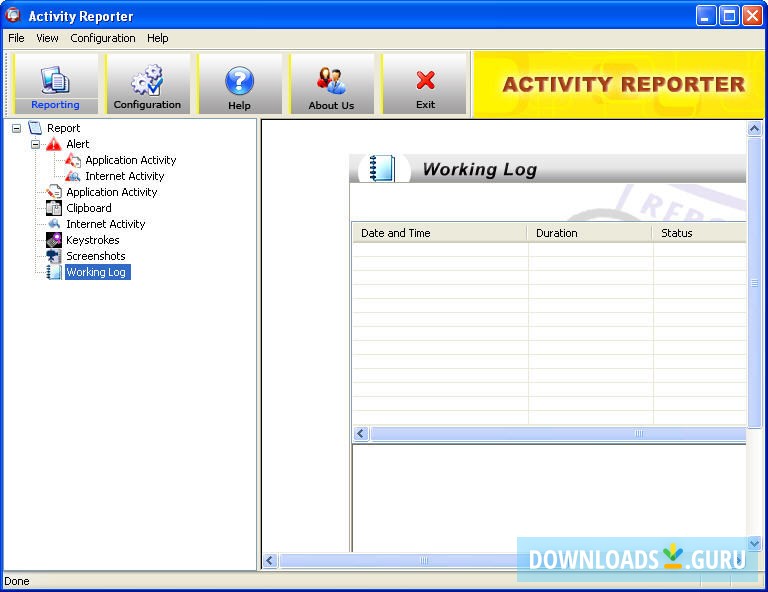
Task: Collapse the Alert tree node
Action: (35, 144)
